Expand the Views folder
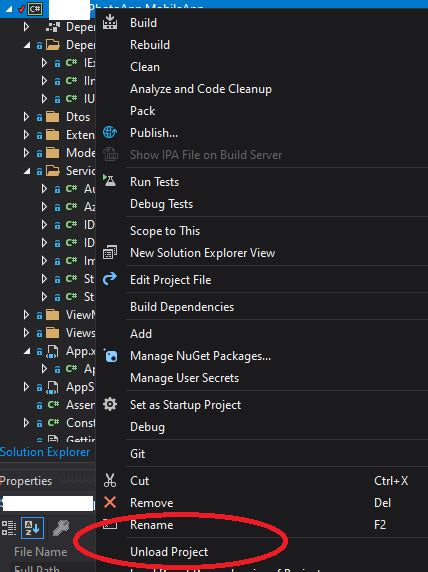The width and height of the screenshot is (428, 572). coord(26,333)
